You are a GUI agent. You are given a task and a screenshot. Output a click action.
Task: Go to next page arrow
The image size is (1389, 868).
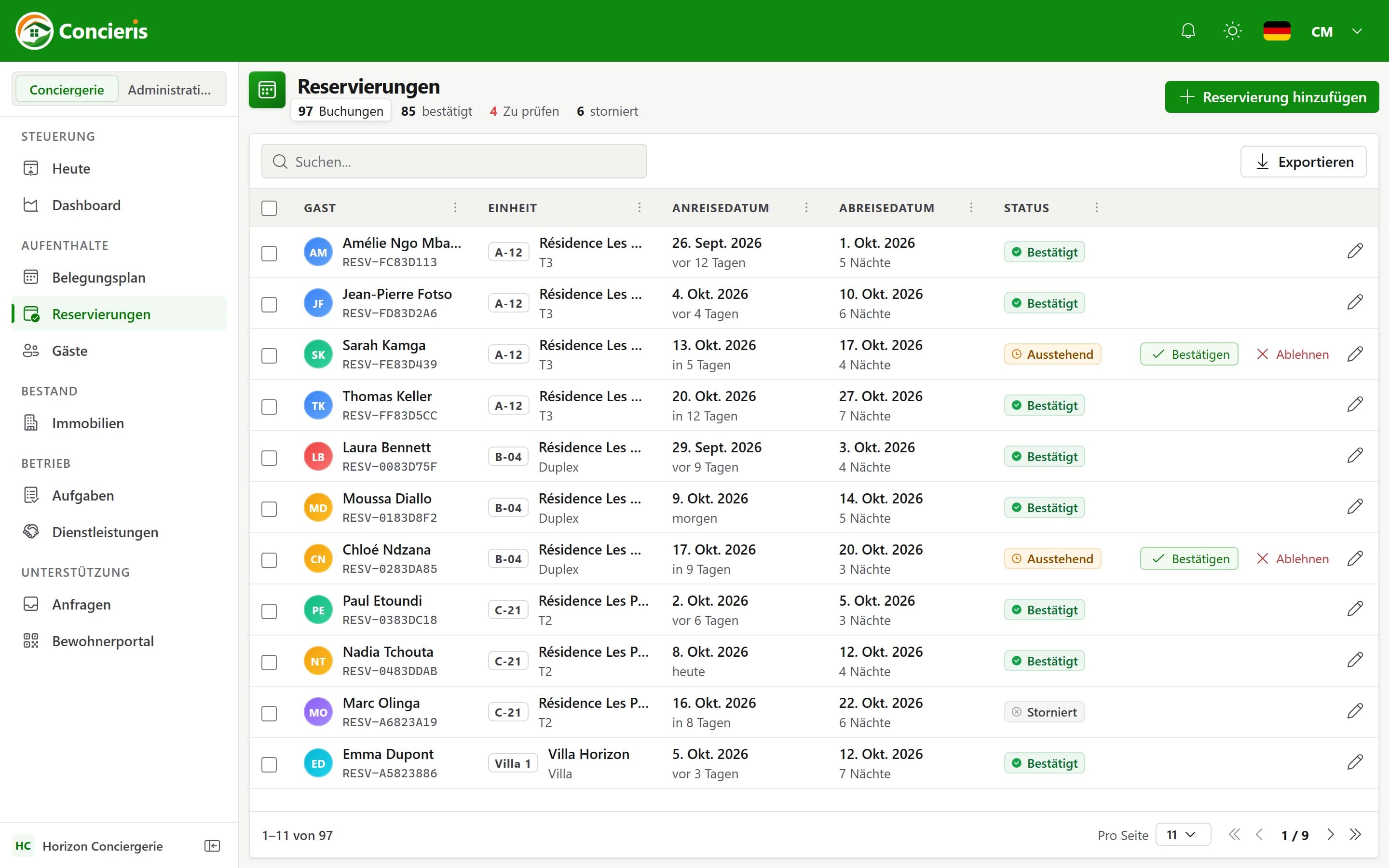click(1330, 835)
